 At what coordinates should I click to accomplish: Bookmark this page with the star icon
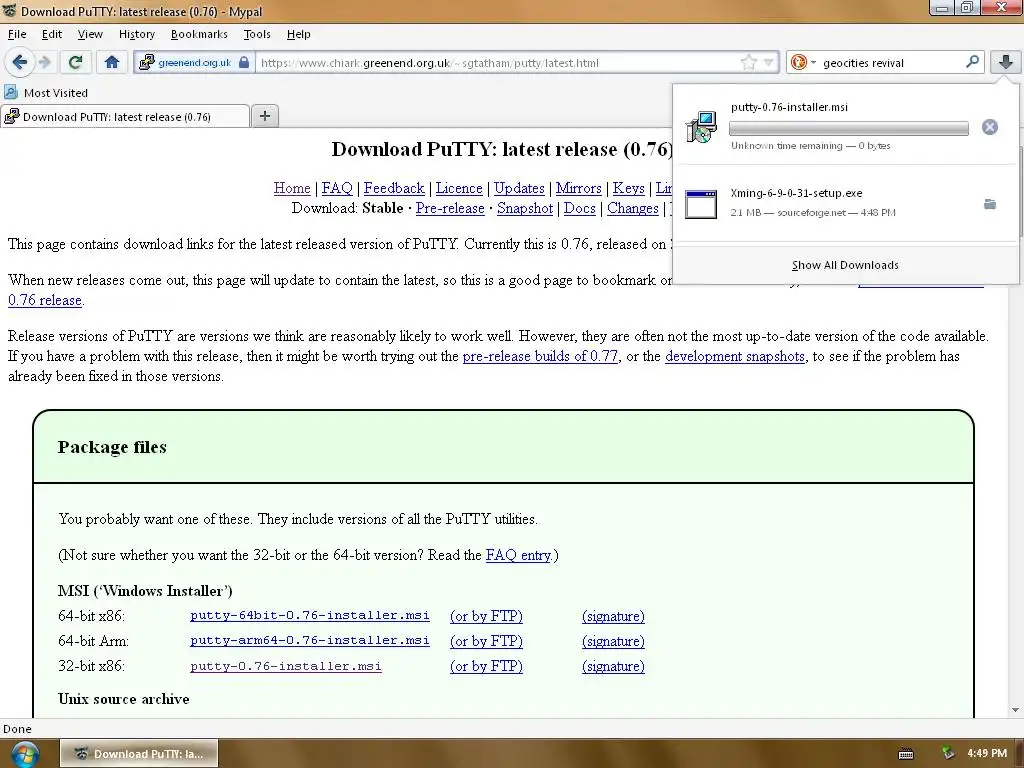[x=748, y=63]
